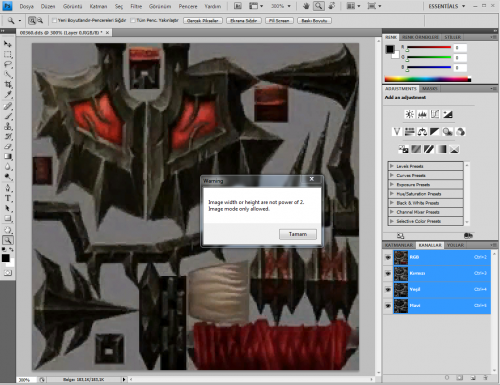Click the red R color slider
Screen dimensions: 500x385
(x=429, y=48)
